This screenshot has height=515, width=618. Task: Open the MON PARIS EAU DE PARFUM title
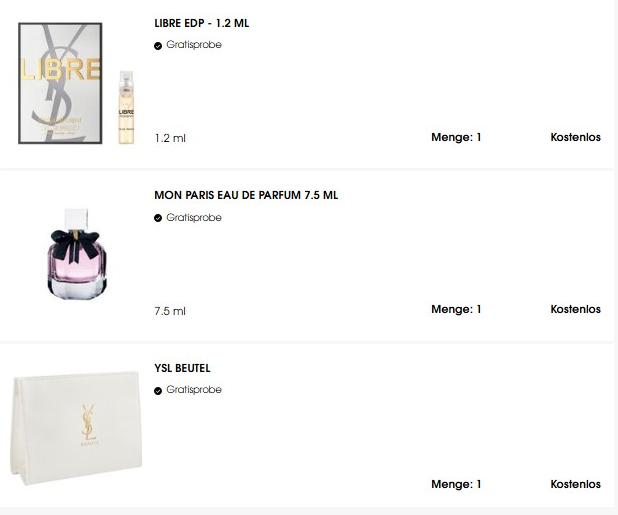(246, 195)
